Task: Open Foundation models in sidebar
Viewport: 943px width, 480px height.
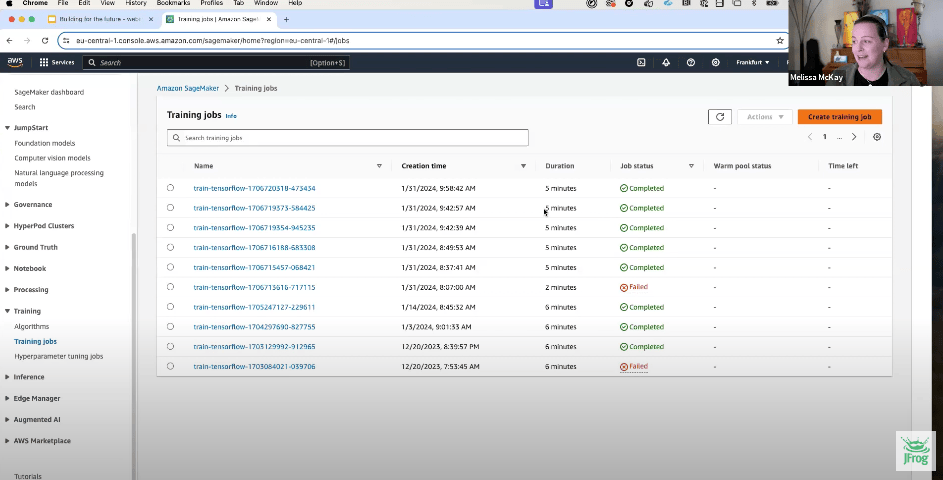Action: click(45, 143)
